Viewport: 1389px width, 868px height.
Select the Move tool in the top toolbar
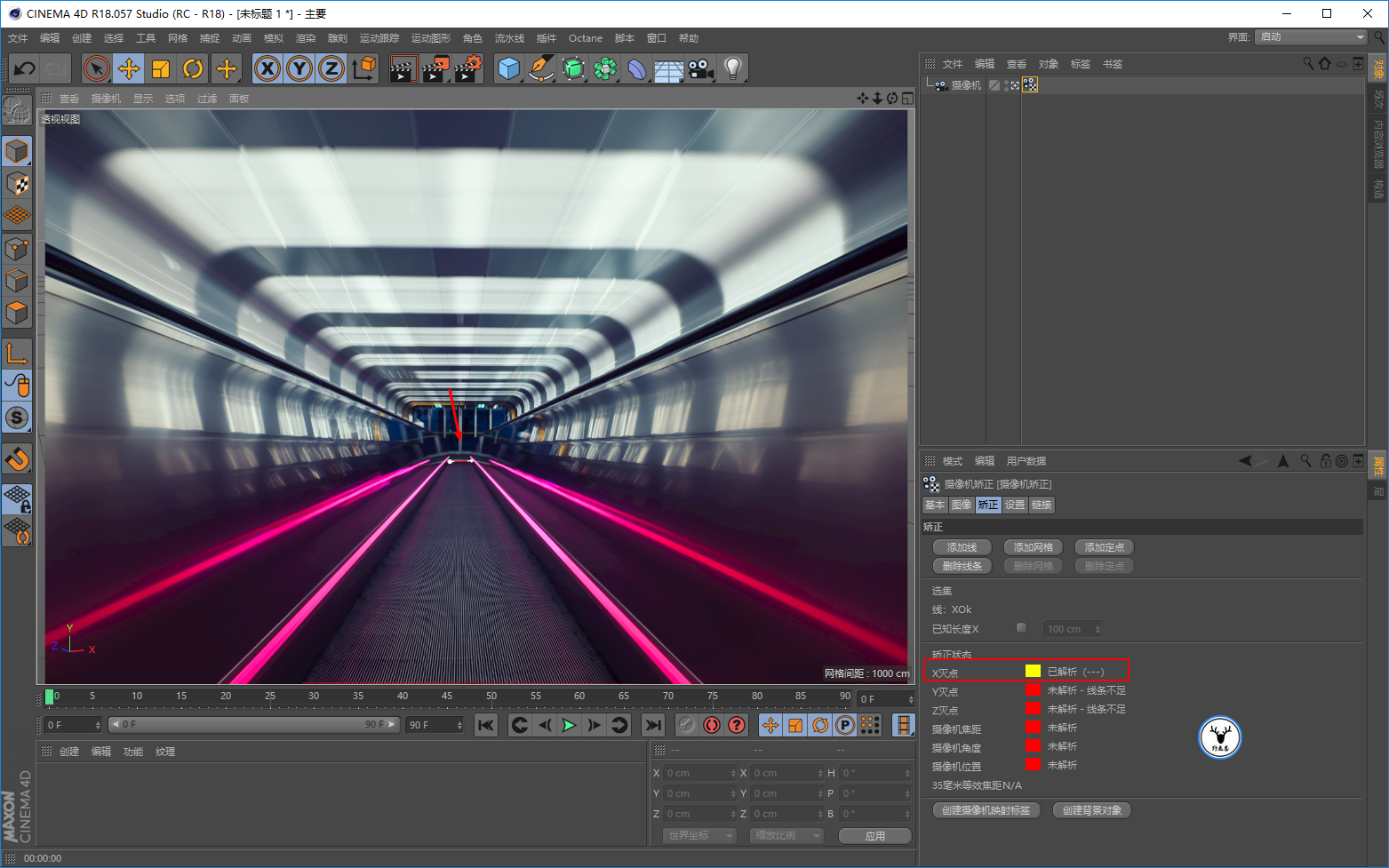pos(129,68)
